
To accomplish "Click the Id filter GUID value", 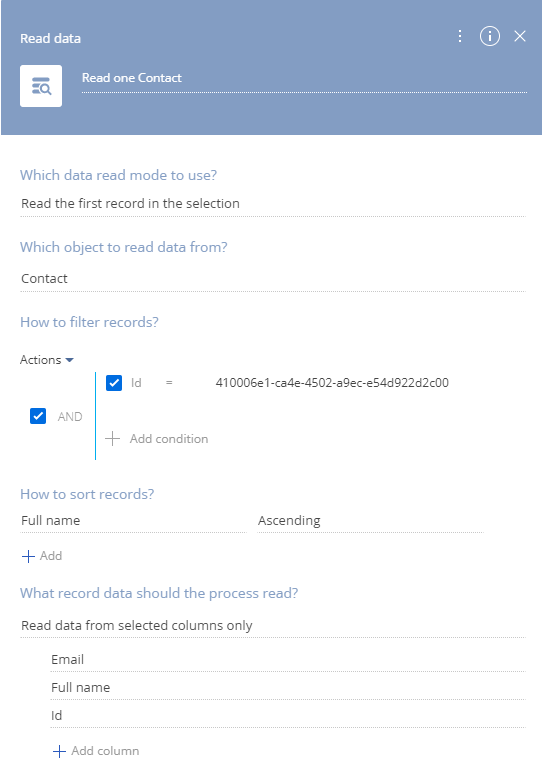I will [332, 383].
